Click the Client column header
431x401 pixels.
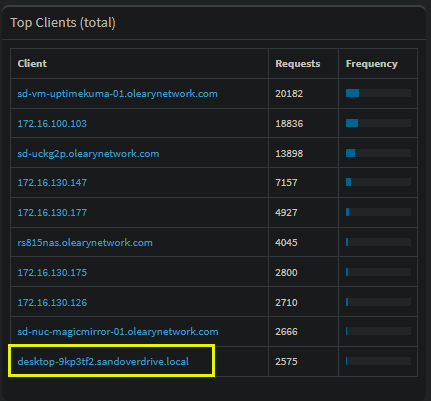32,64
